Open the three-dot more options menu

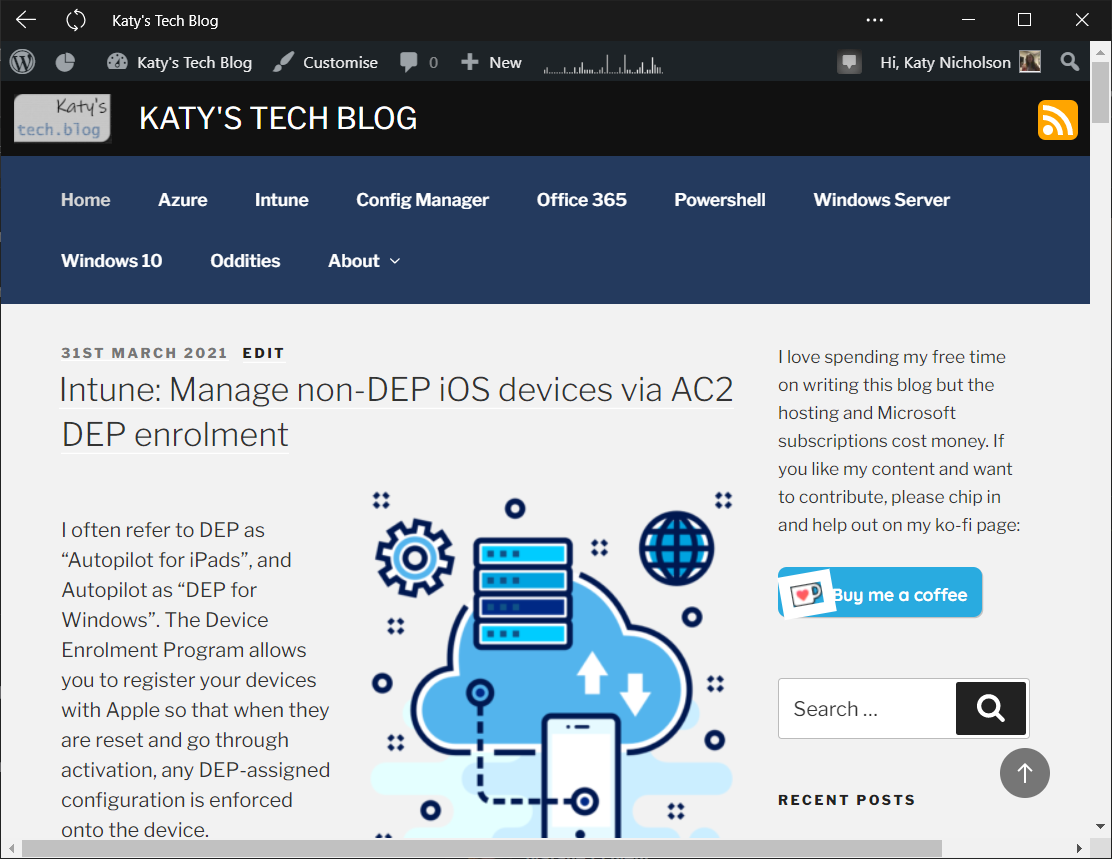875,20
